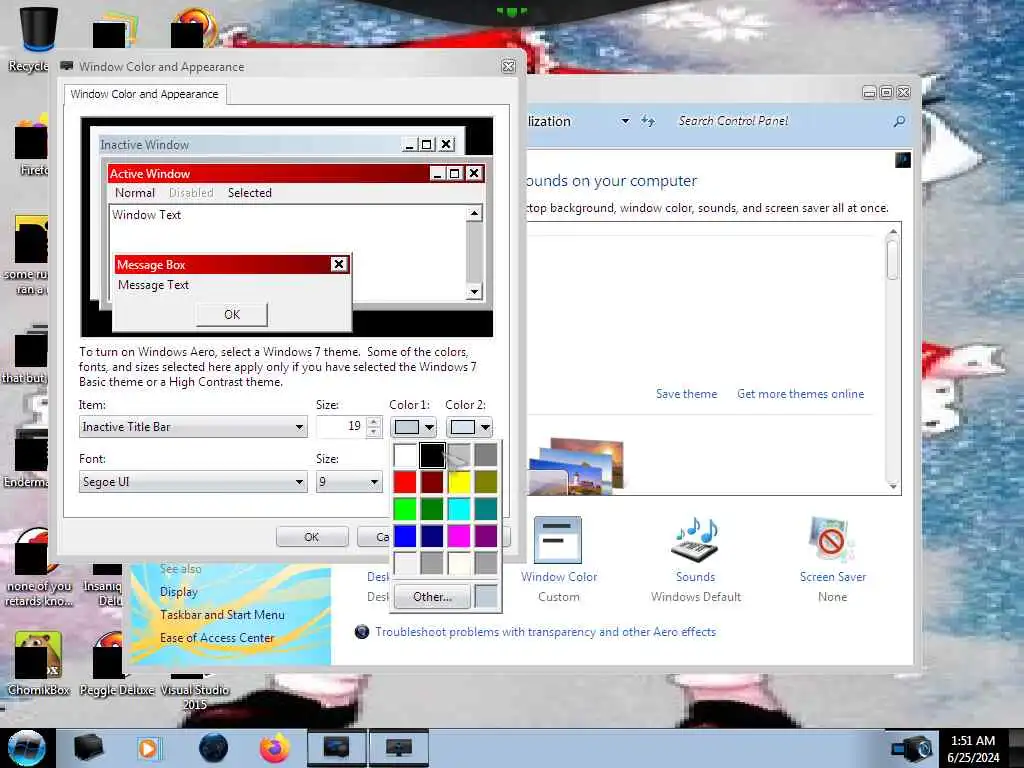Open the Color 2 dropdown
The width and height of the screenshot is (1024, 768).
[469, 427]
